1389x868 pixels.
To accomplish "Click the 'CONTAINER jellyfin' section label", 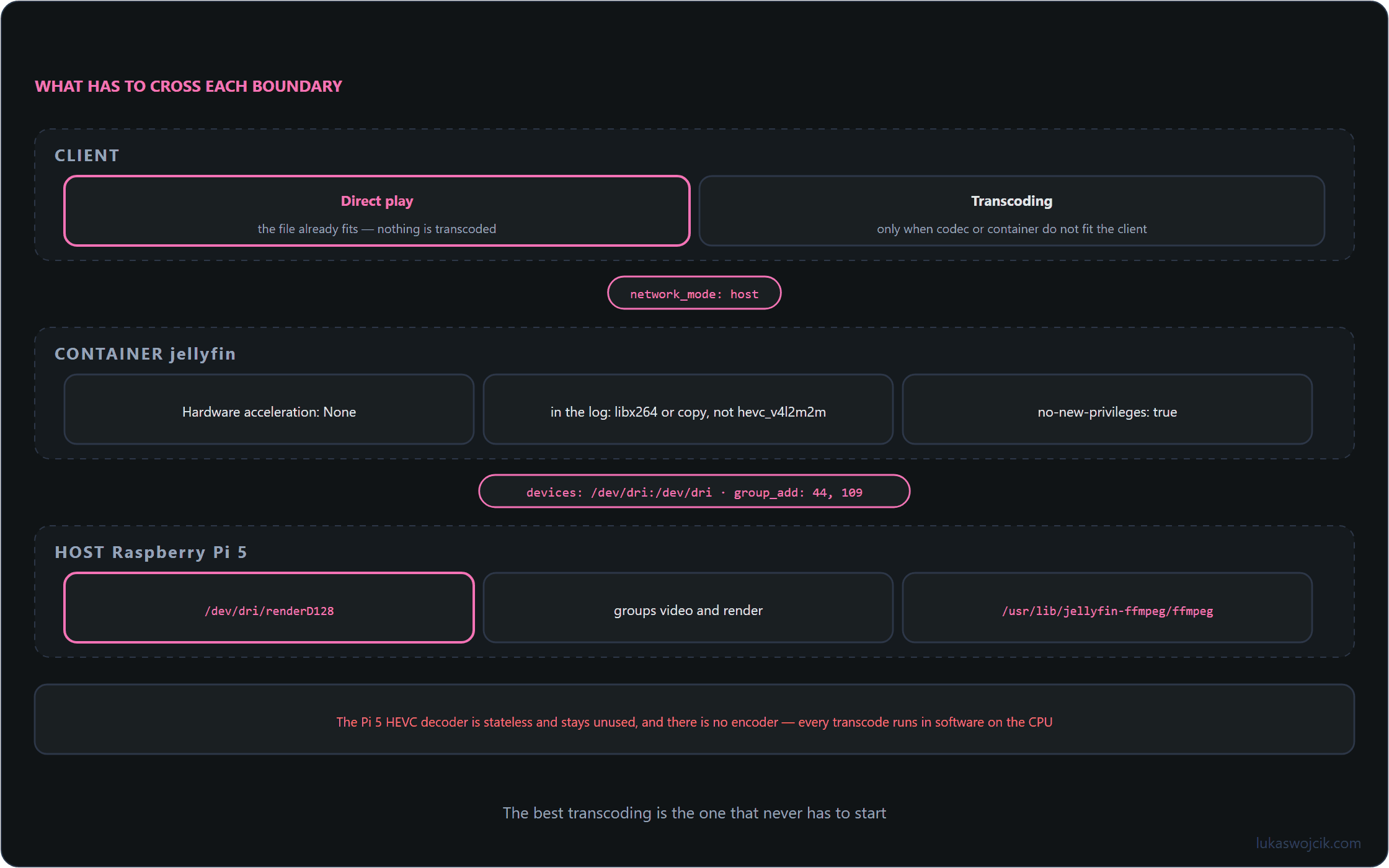I will (145, 354).
